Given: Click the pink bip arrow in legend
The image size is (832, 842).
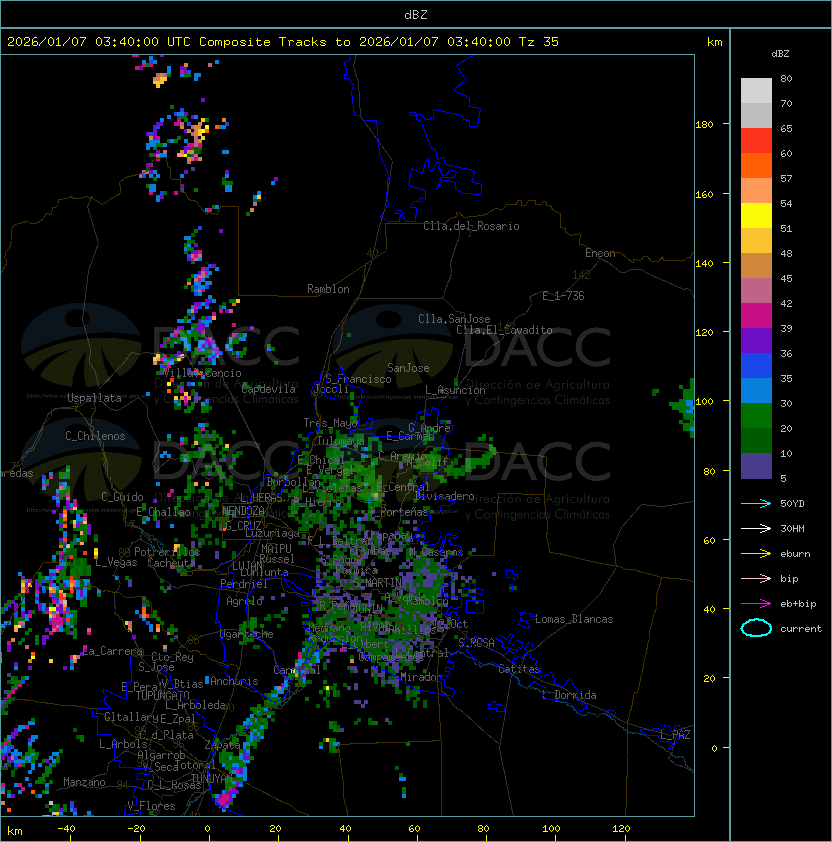Looking at the screenshot, I should pos(756,578).
